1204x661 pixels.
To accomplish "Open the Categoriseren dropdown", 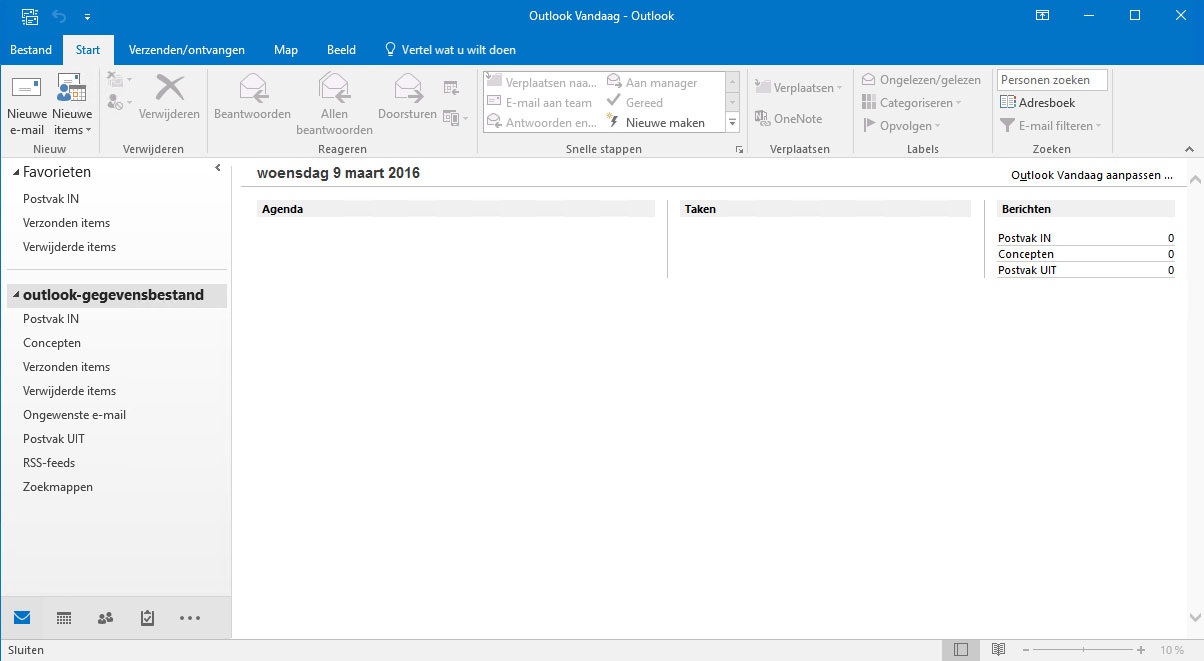I will (912, 103).
